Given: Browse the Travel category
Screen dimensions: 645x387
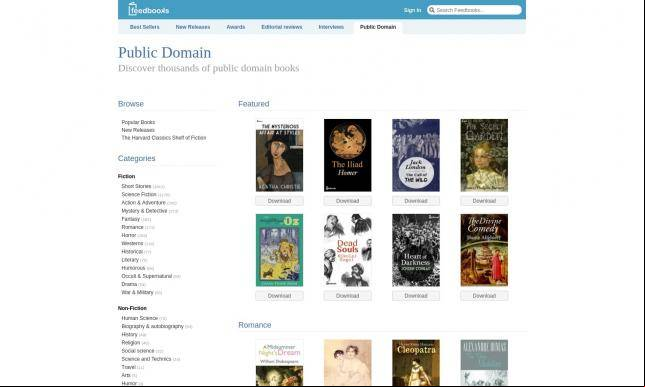Looking at the screenshot, I should [128, 367].
